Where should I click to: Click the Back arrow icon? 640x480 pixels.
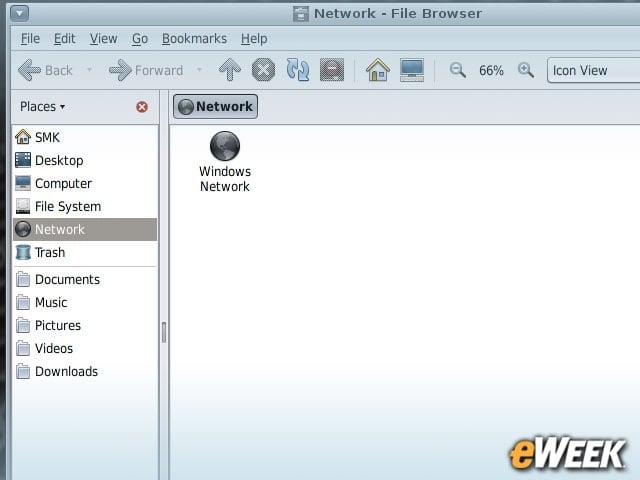click(x=29, y=70)
